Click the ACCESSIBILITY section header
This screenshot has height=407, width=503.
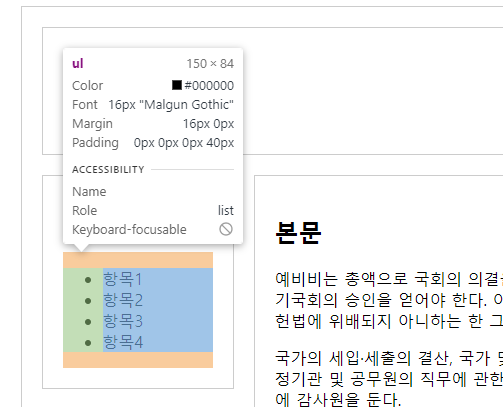tap(108, 169)
